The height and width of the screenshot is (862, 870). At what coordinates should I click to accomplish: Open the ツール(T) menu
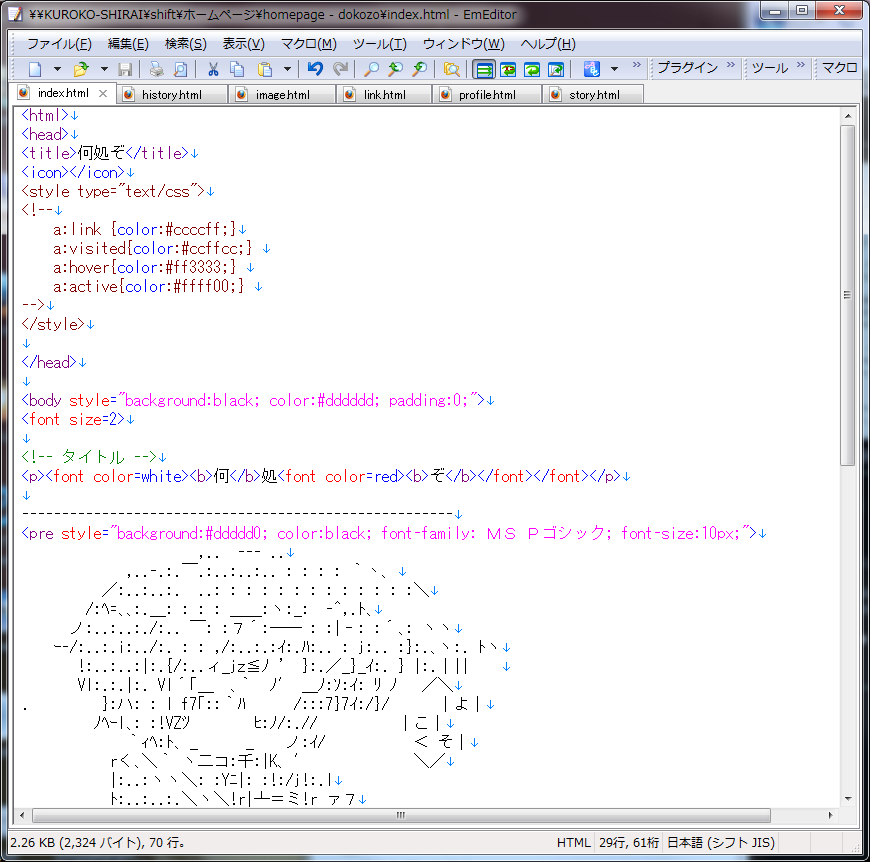point(380,44)
